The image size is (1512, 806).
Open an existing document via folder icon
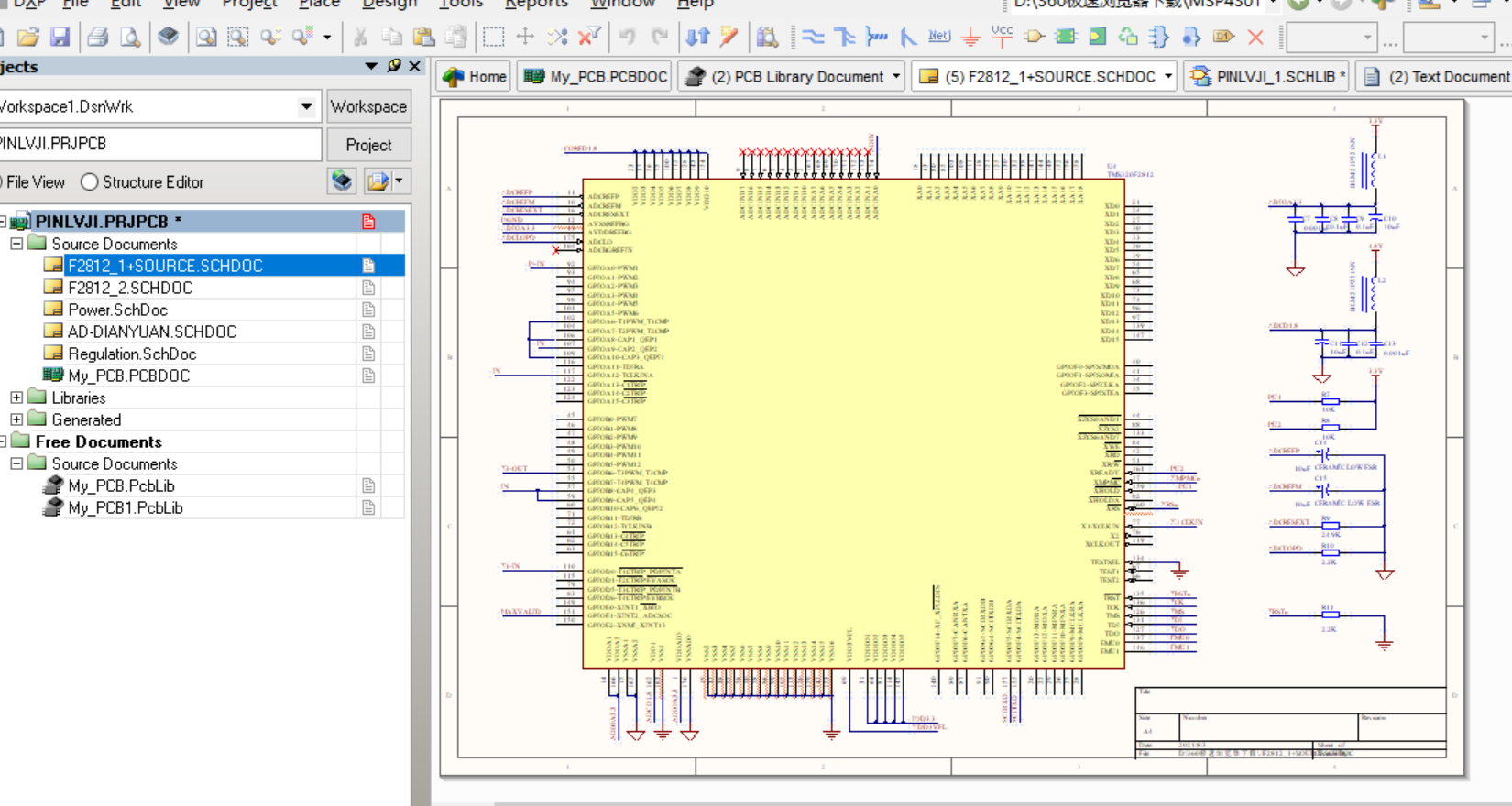click(x=28, y=38)
